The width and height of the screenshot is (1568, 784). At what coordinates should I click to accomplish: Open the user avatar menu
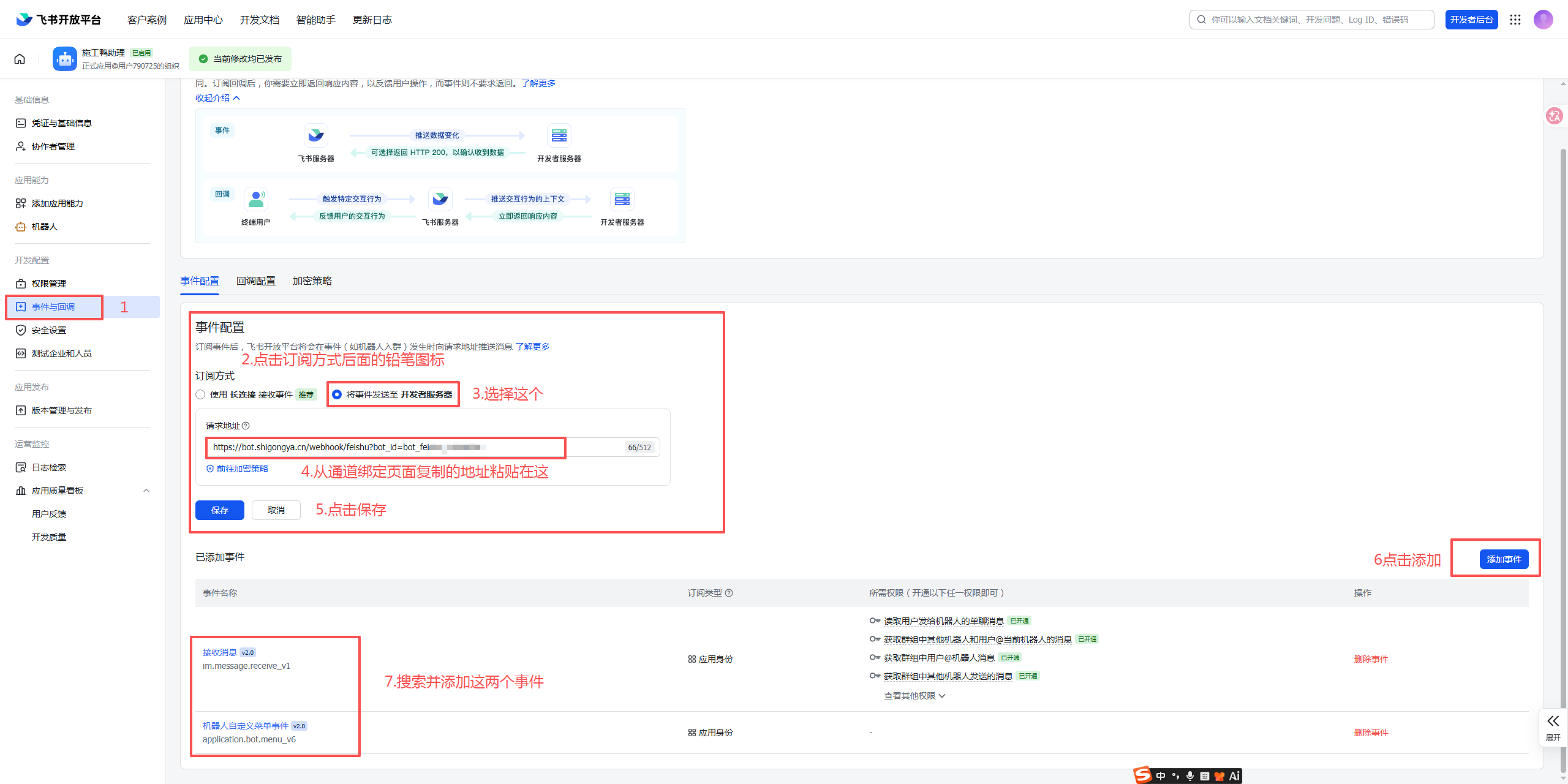[x=1543, y=20]
